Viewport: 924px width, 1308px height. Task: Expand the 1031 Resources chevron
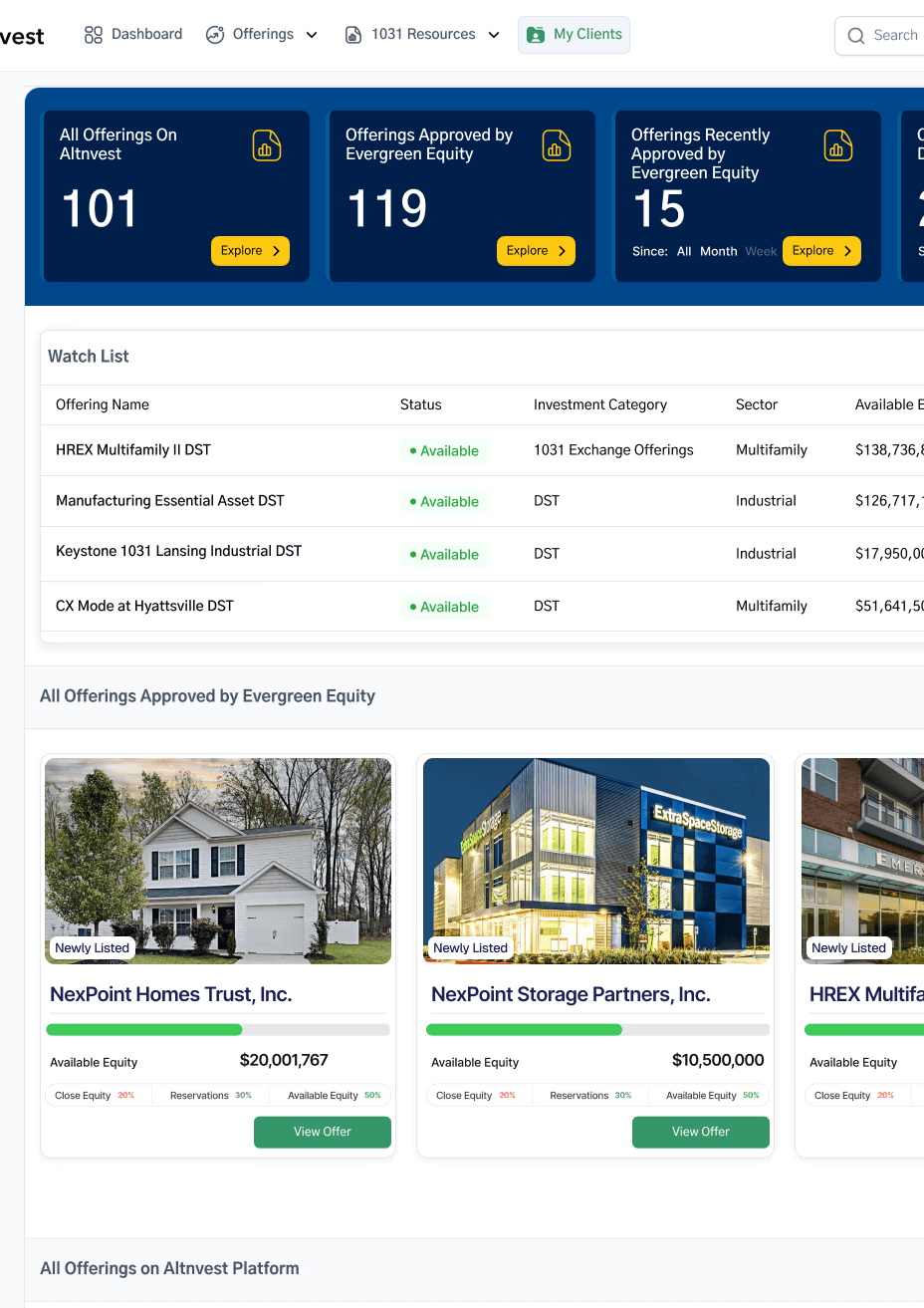click(494, 35)
